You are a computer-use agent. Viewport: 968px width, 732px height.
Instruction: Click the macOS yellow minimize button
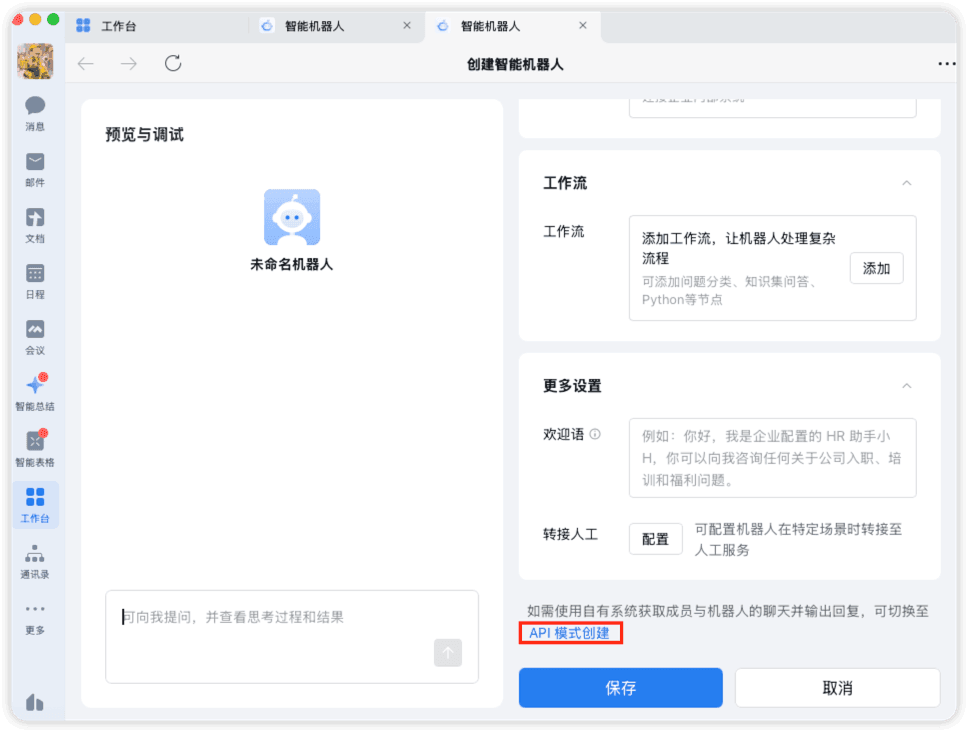(x=35, y=19)
